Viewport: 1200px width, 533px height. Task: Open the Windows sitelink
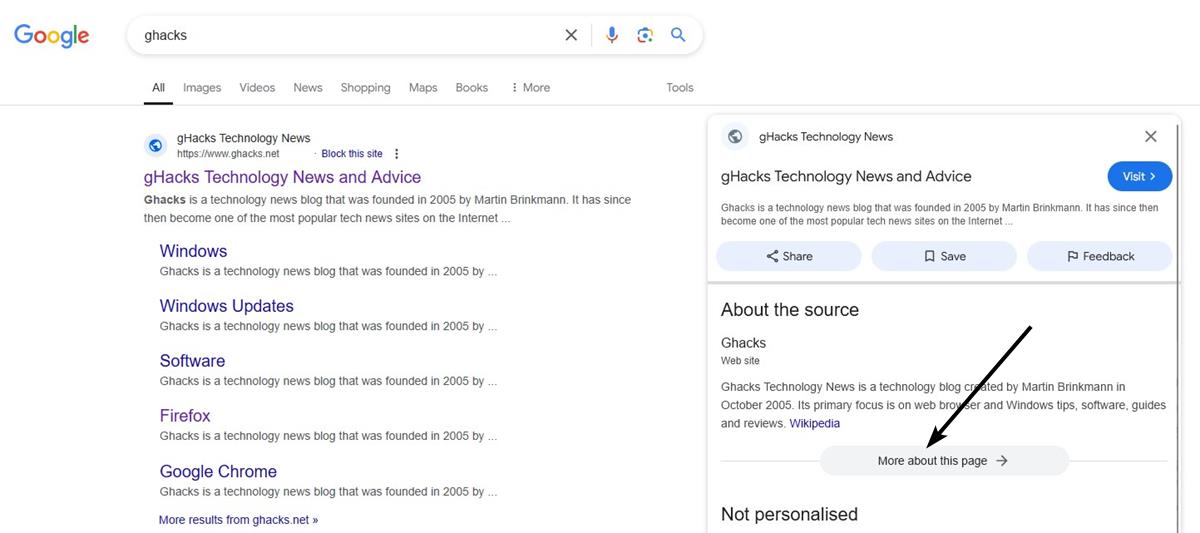tap(193, 251)
